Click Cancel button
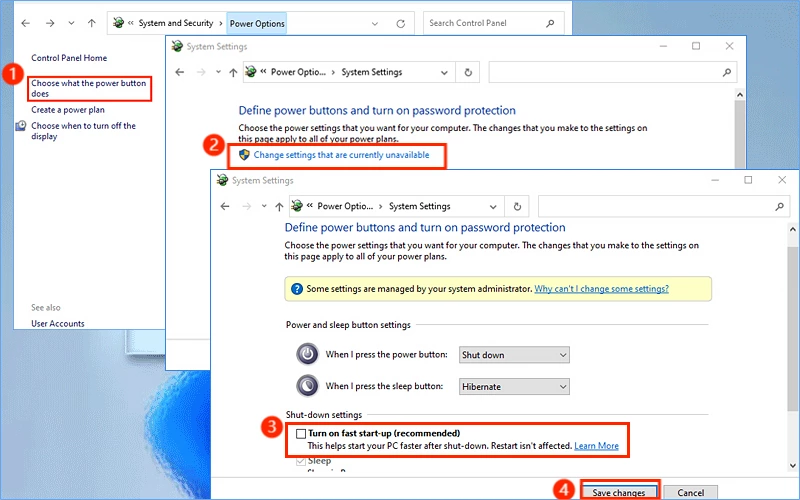This screenshot has width=800, height=500. [x=691, y=492]
